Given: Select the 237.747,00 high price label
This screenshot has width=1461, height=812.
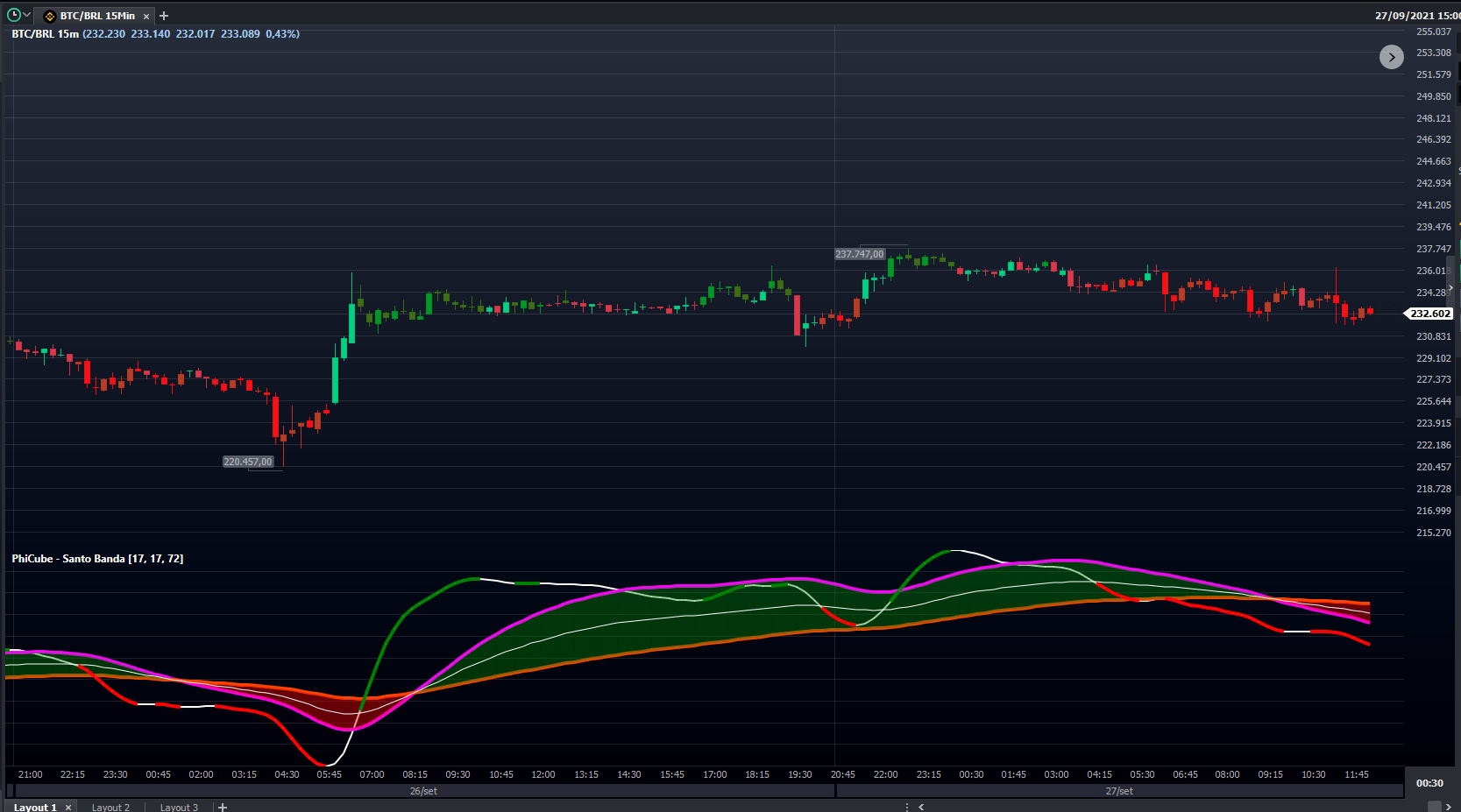Looking at the screenshot, I should click(x=860, y=254).
